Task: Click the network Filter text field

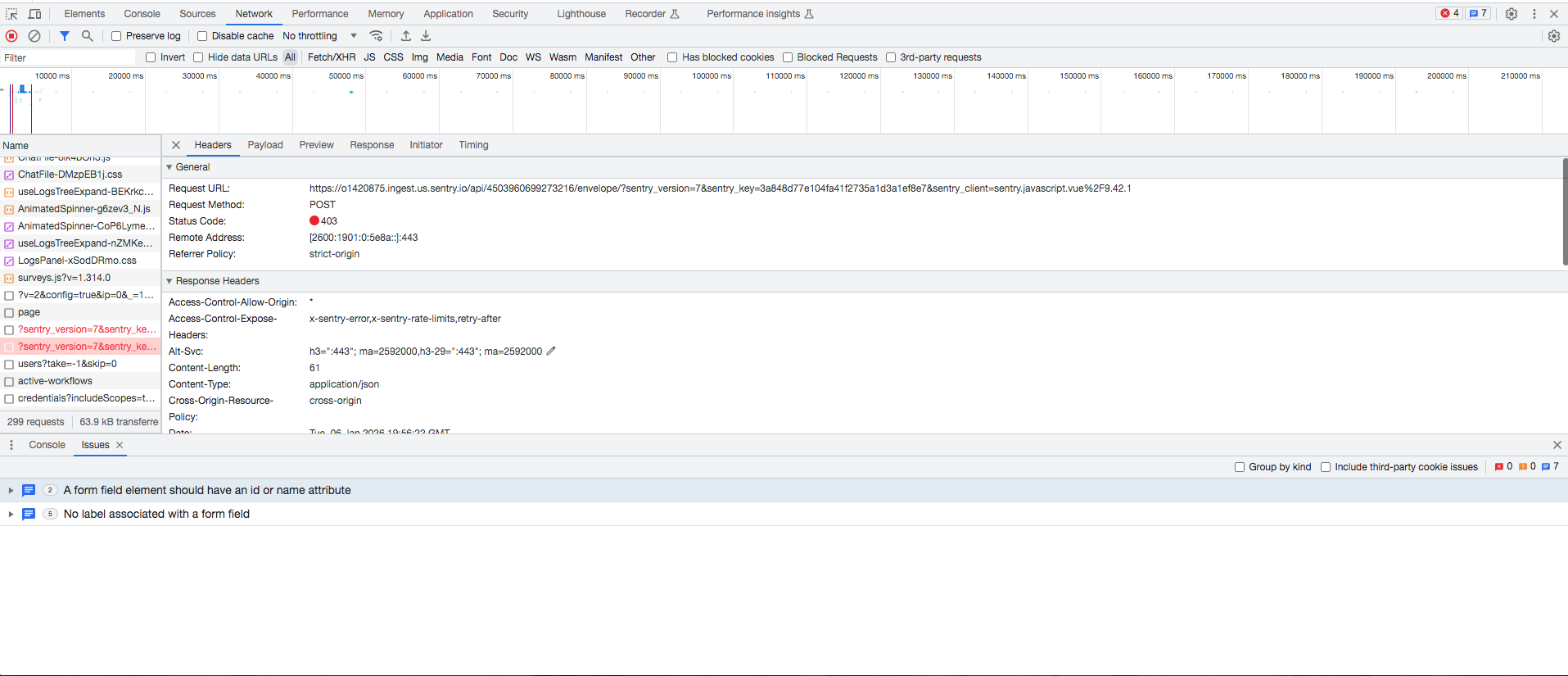Action: click(69, 57)
